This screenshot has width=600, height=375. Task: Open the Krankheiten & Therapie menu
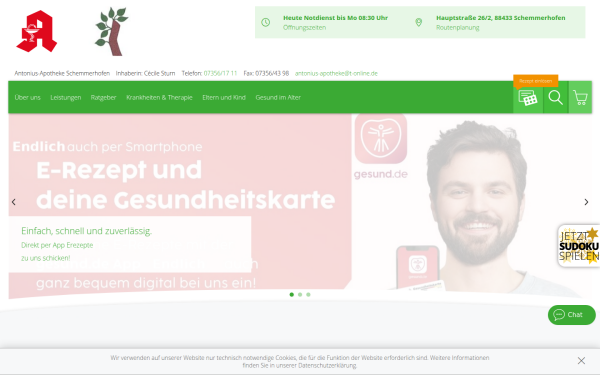pos(159,98)
